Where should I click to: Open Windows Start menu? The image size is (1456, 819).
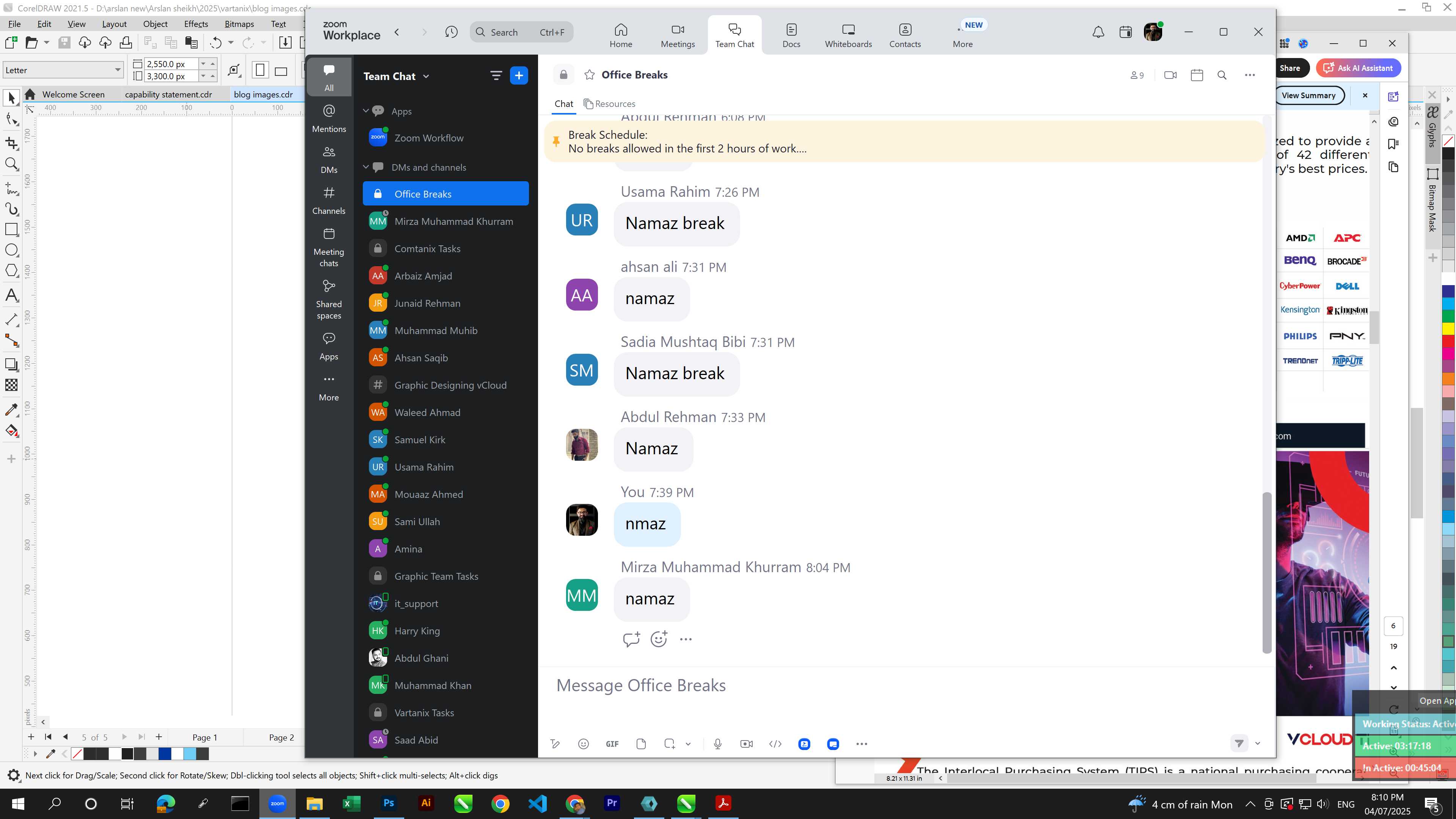18,803
